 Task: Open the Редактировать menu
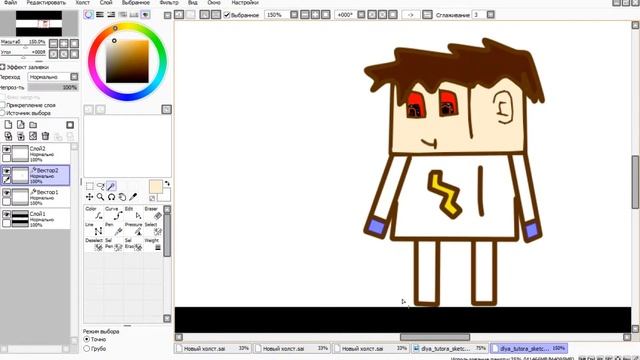46,2
